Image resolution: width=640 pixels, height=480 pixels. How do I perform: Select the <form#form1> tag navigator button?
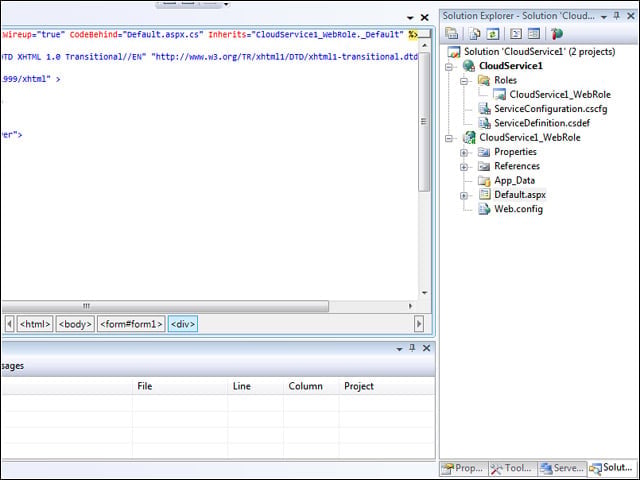tap(131, 324)
